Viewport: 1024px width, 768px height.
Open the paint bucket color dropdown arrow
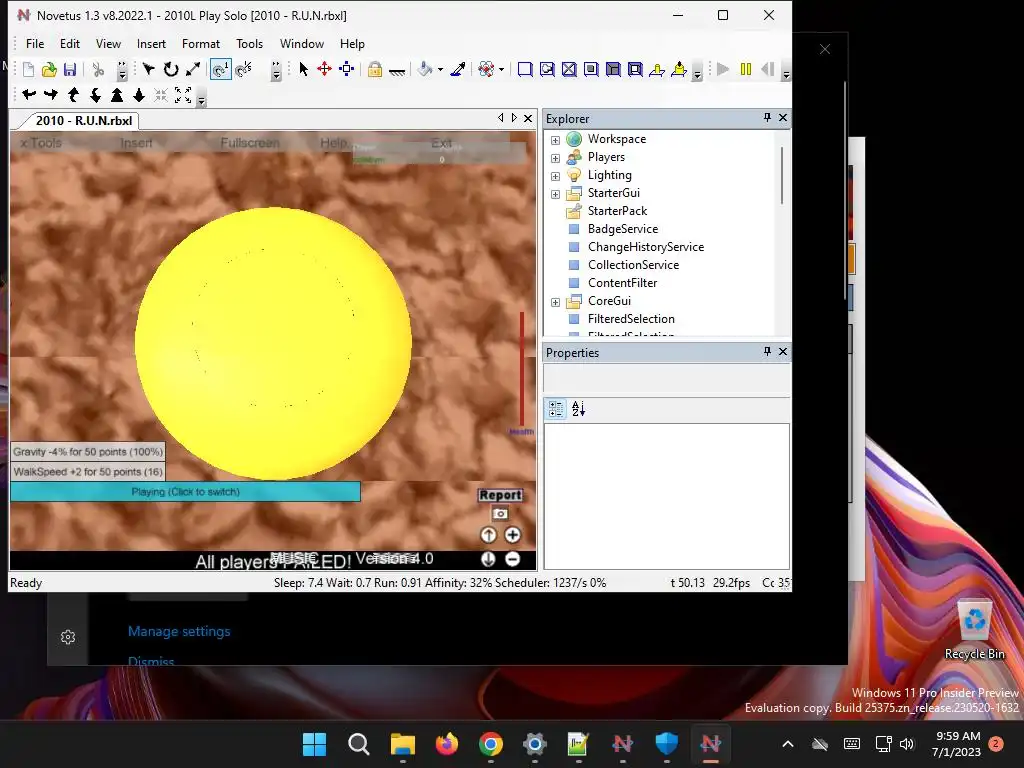click(x=440, y=69)
